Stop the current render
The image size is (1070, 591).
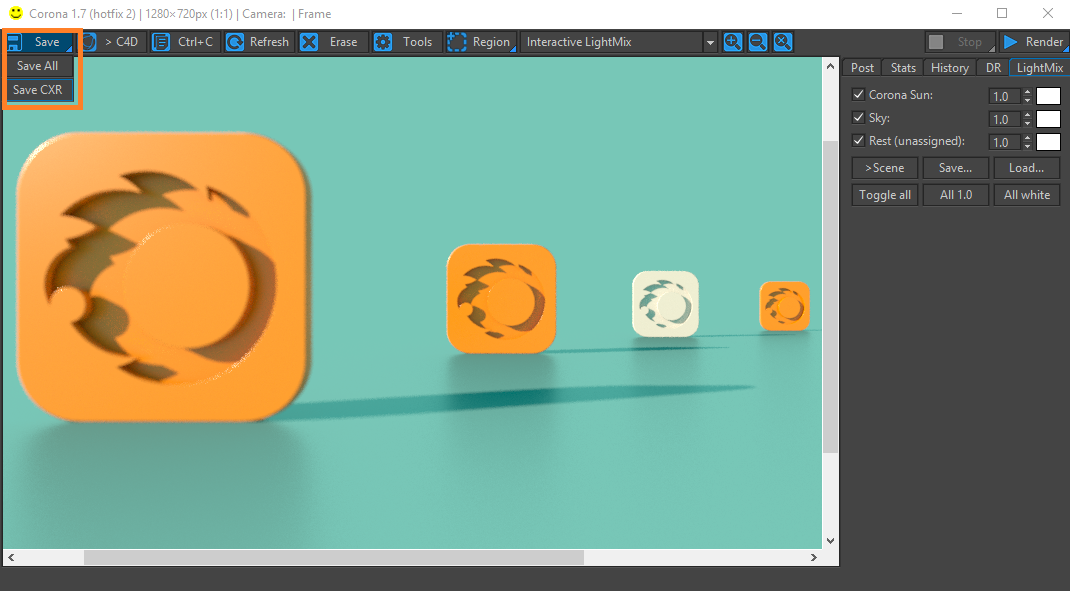coord(960,42)
